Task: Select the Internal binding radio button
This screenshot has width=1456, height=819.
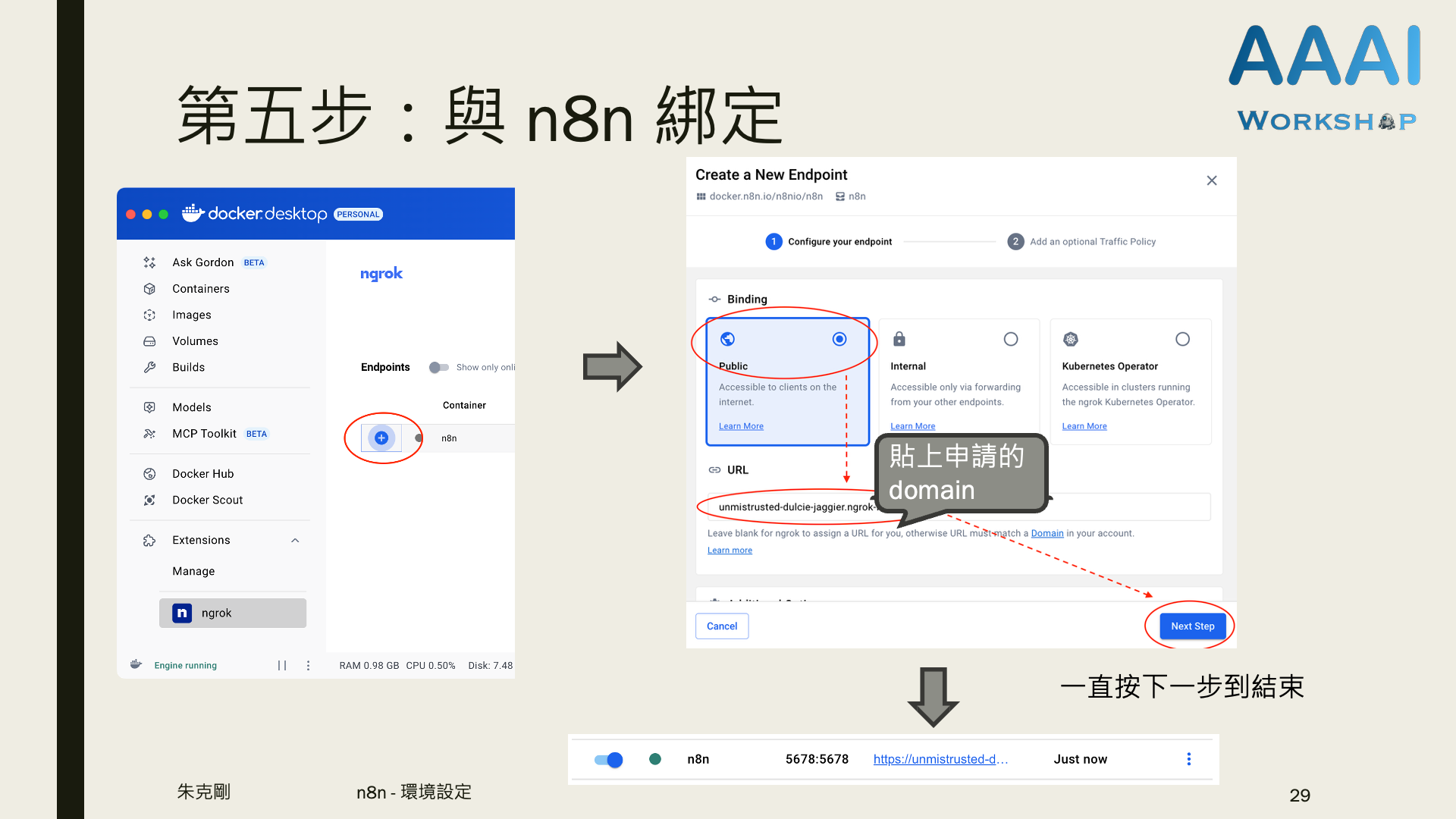Action: (1010, 339)
